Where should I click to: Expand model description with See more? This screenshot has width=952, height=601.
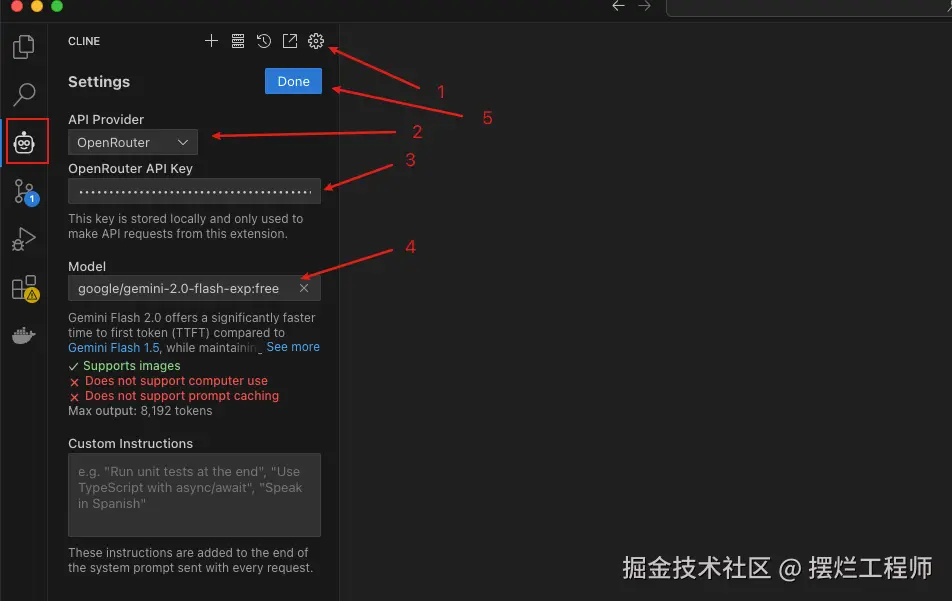[x=293, y=347]
